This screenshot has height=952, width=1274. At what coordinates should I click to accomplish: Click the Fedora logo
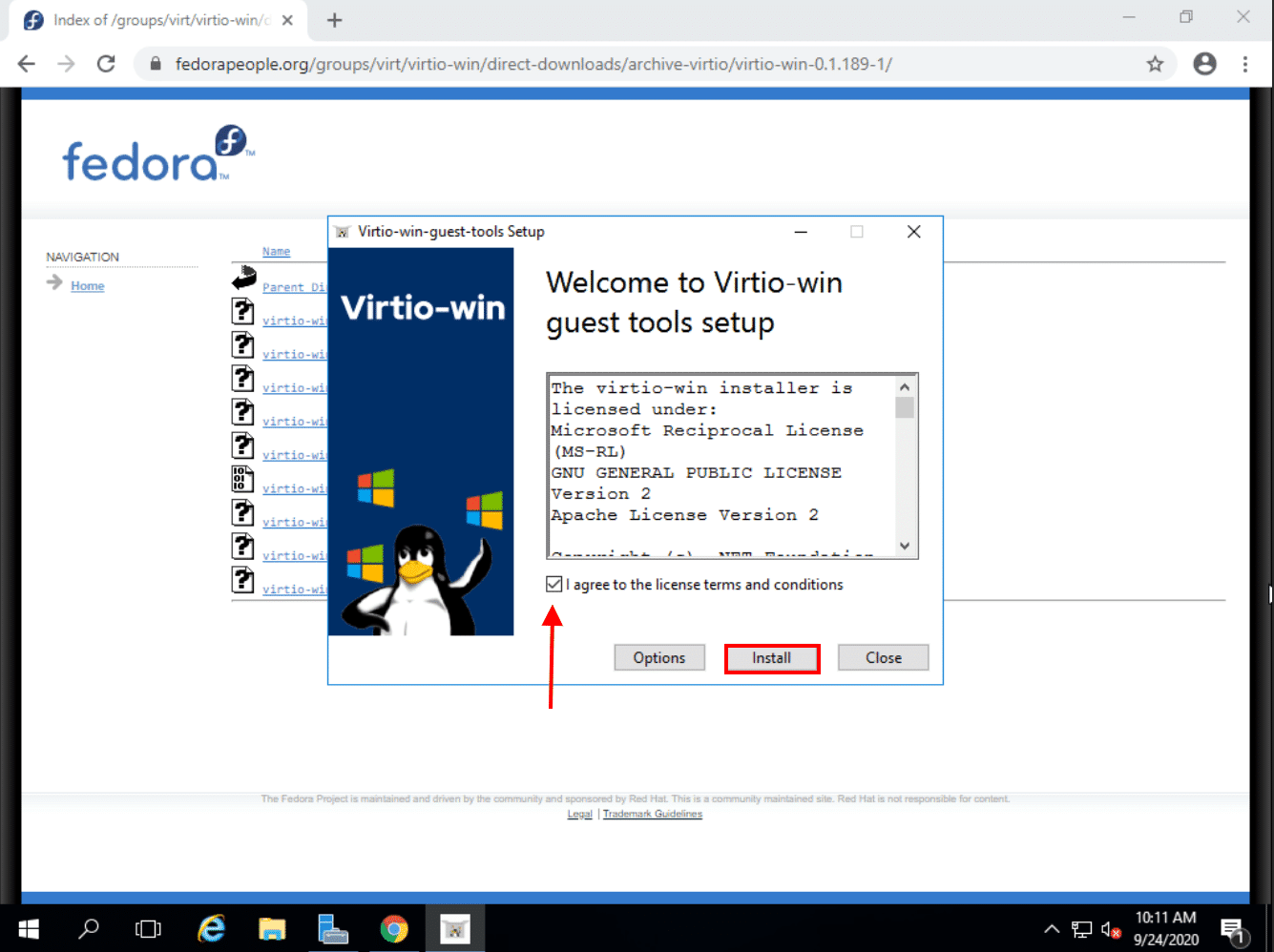click(x=158, y=154)
